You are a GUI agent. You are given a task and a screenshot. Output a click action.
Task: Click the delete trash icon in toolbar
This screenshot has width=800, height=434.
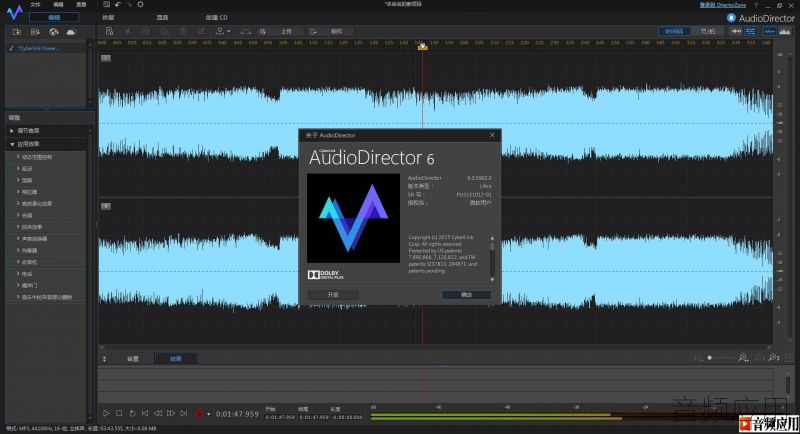[x=183, y=32]
